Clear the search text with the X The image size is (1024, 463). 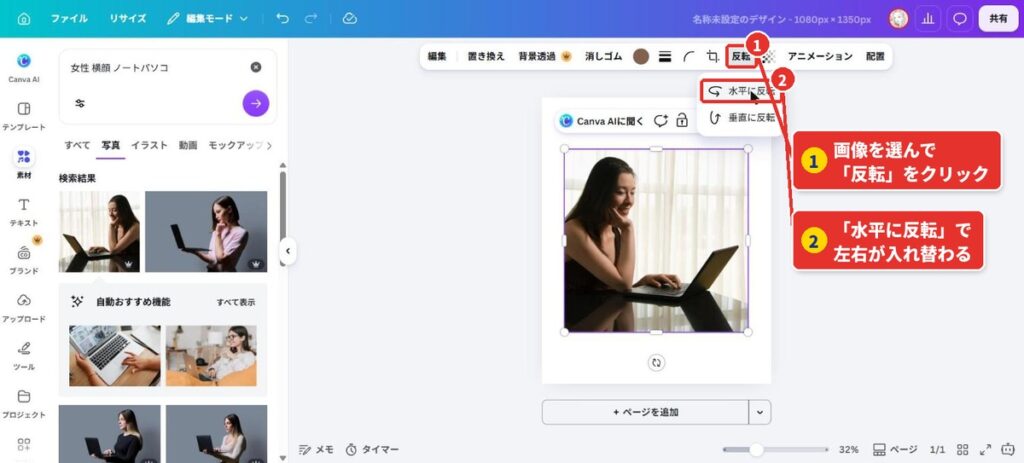256,67
